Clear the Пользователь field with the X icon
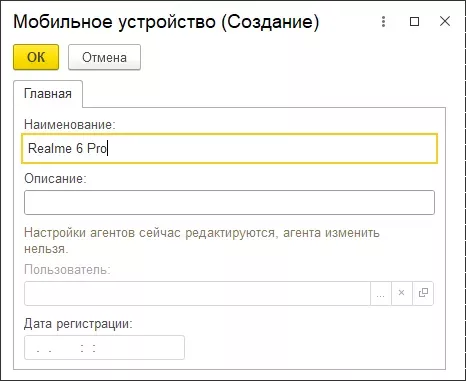 [402, 293]
